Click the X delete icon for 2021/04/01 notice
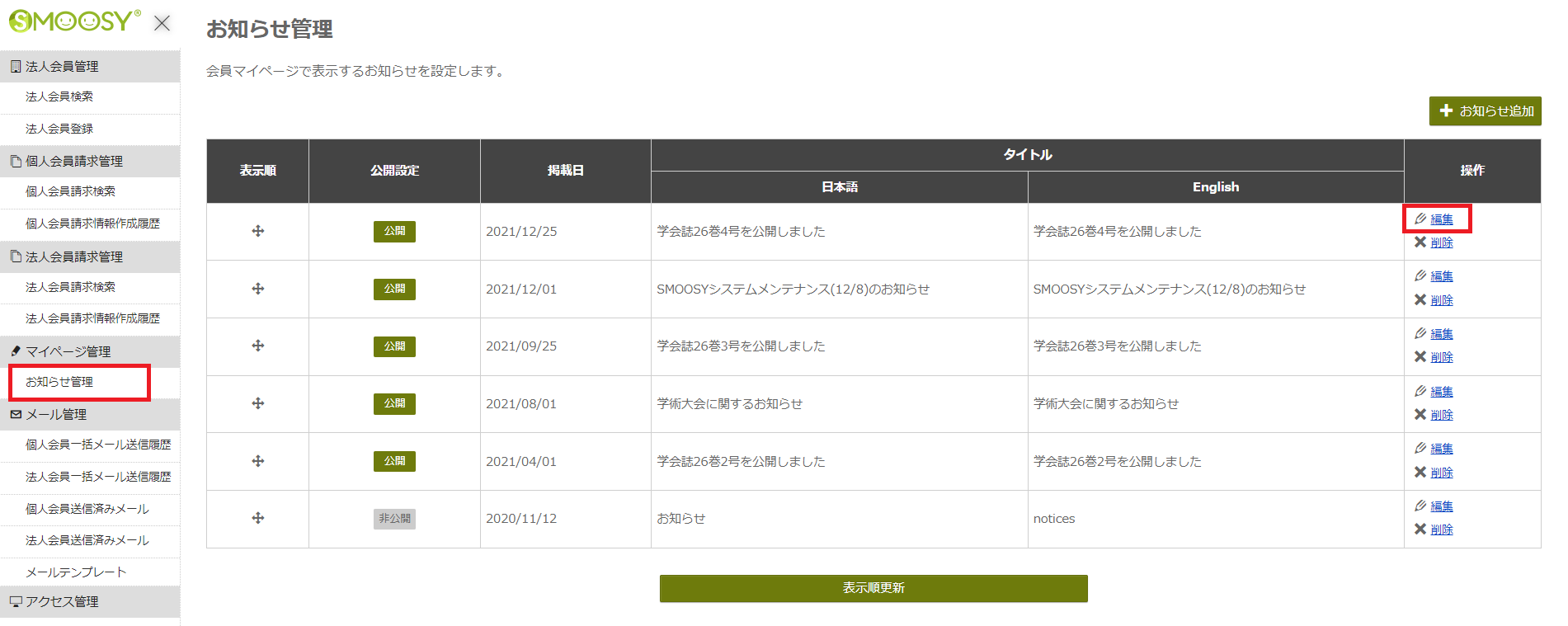This screenshot has height=626, width=1568. tap(1420, 472)
